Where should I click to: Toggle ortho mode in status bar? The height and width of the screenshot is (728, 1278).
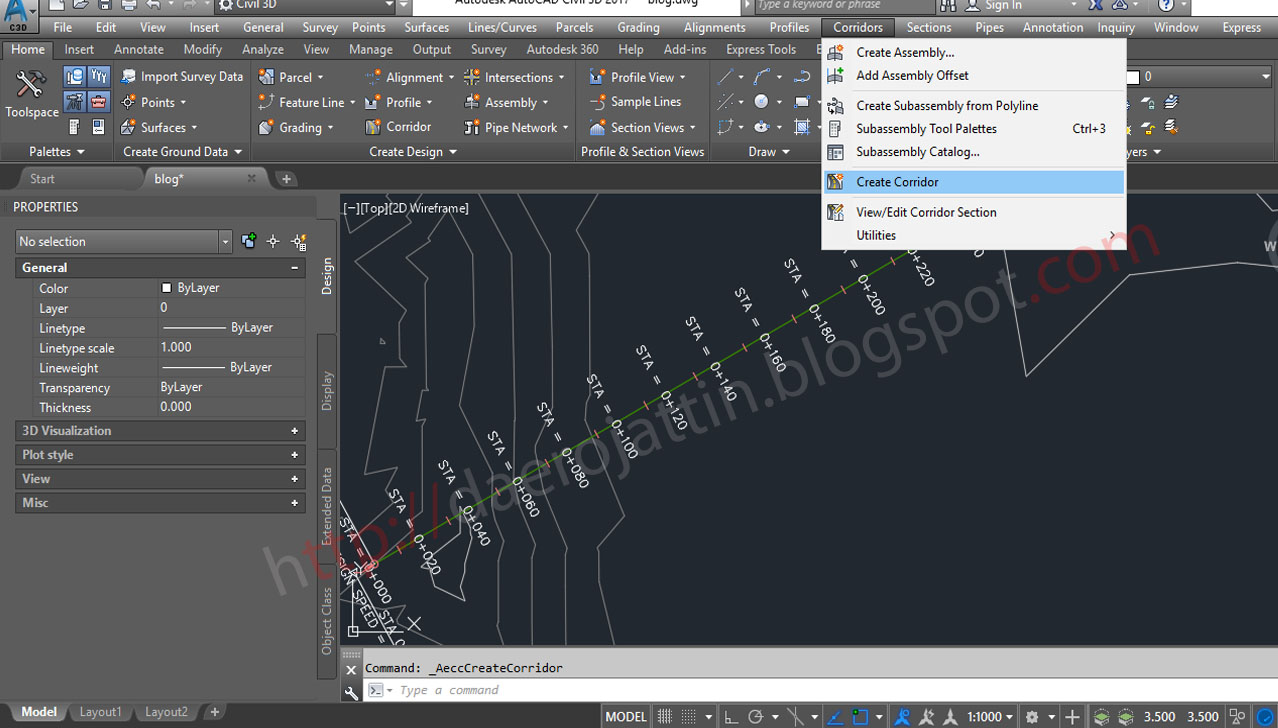coord(731,717)
